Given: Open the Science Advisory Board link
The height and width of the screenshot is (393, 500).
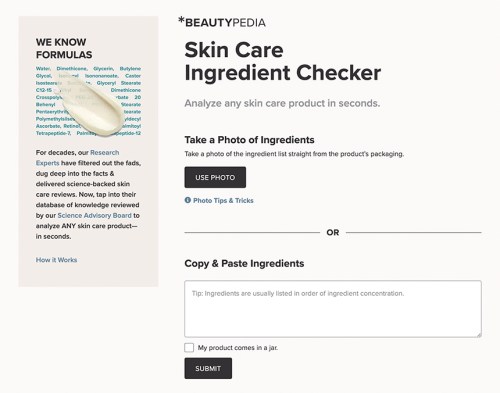Looking at the screenshot, I should pyautogui.click(x=94, y=215).
